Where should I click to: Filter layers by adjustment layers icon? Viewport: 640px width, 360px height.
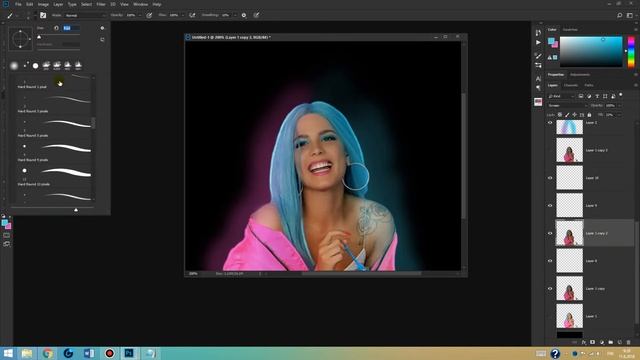point(589,96)
